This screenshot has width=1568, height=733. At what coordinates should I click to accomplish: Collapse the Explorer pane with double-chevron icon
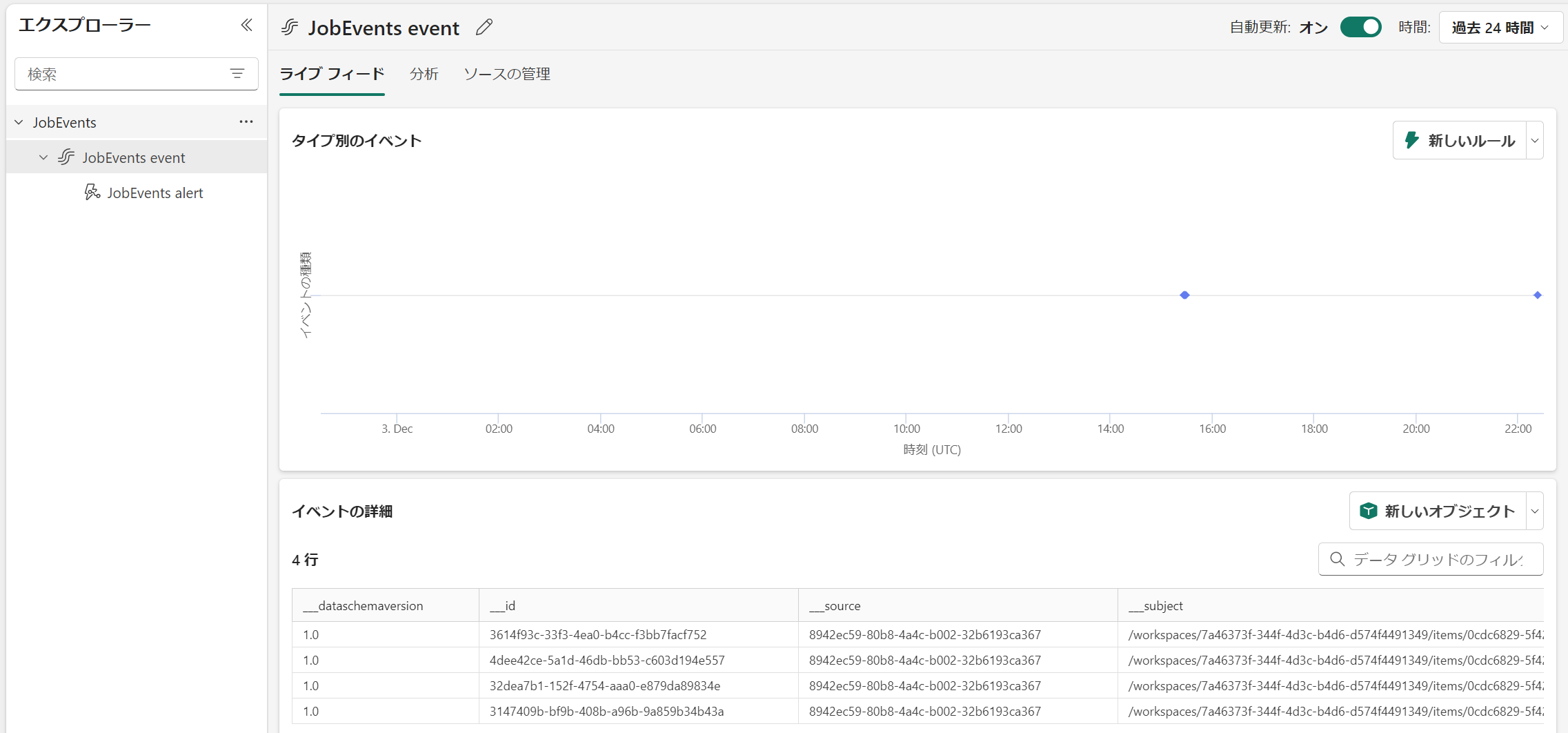pos(246,26)
